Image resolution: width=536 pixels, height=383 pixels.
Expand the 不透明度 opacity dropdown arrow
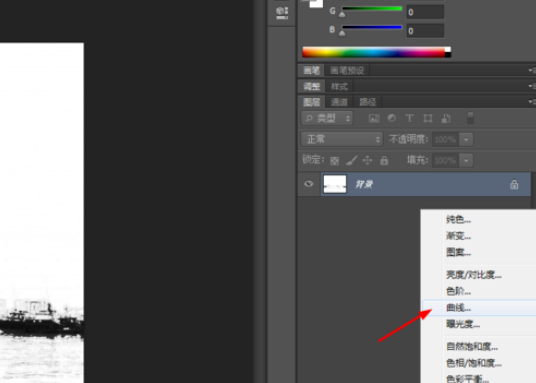[466, 140]
